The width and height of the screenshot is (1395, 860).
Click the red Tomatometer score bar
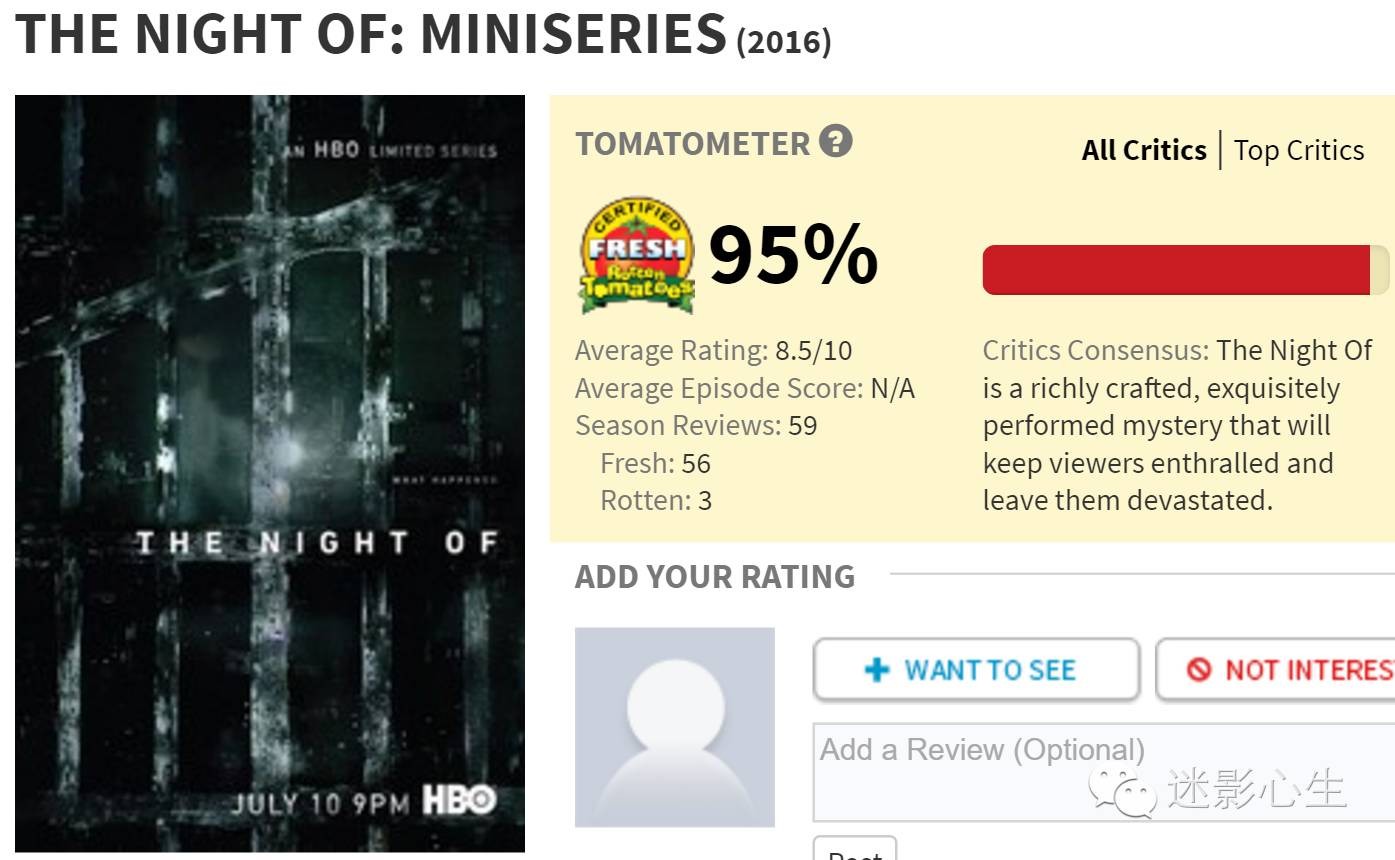click(1176, 270)
